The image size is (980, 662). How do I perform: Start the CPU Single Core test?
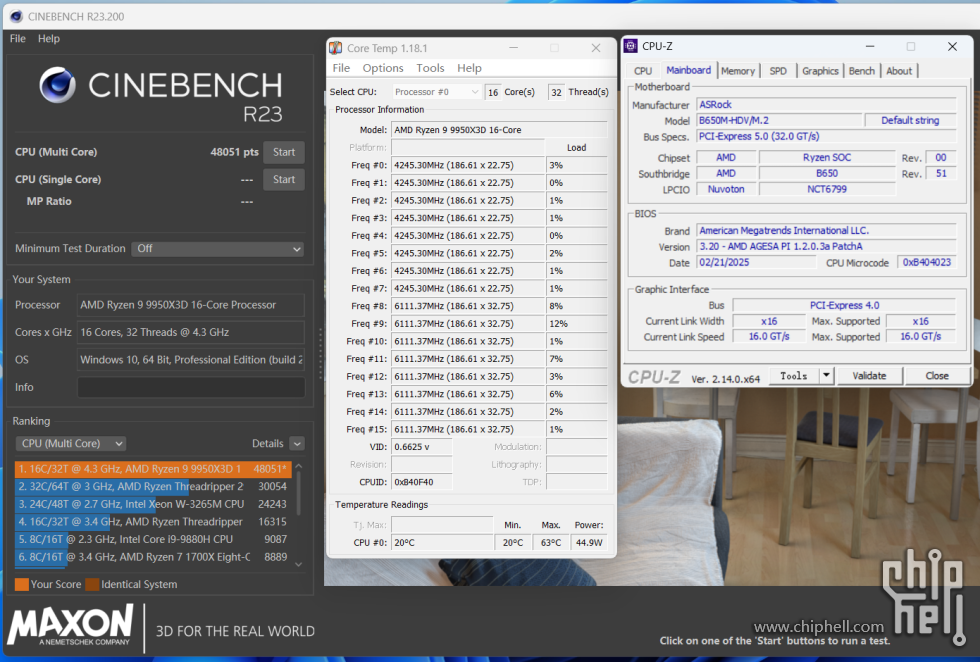(284, 179)
